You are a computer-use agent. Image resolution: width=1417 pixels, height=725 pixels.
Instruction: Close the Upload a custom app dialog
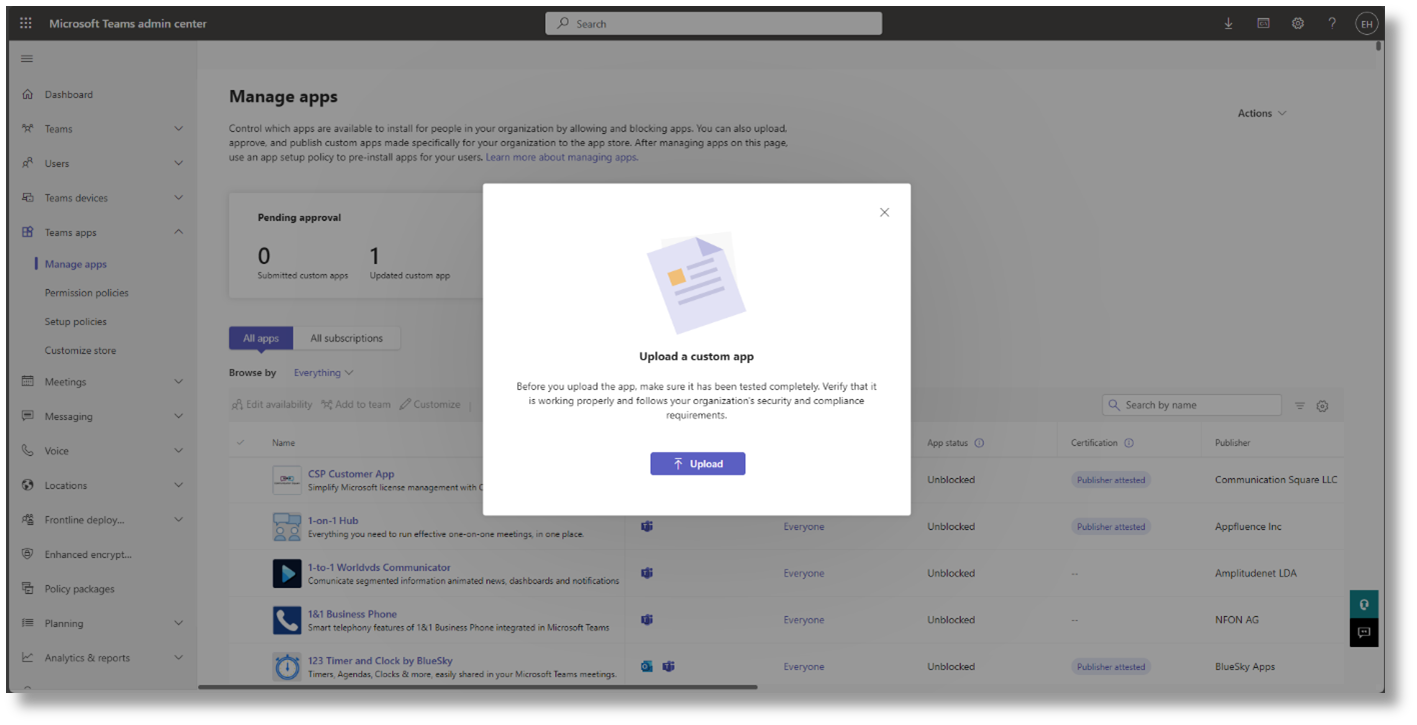pyautogui.click(x=884, y=212)
